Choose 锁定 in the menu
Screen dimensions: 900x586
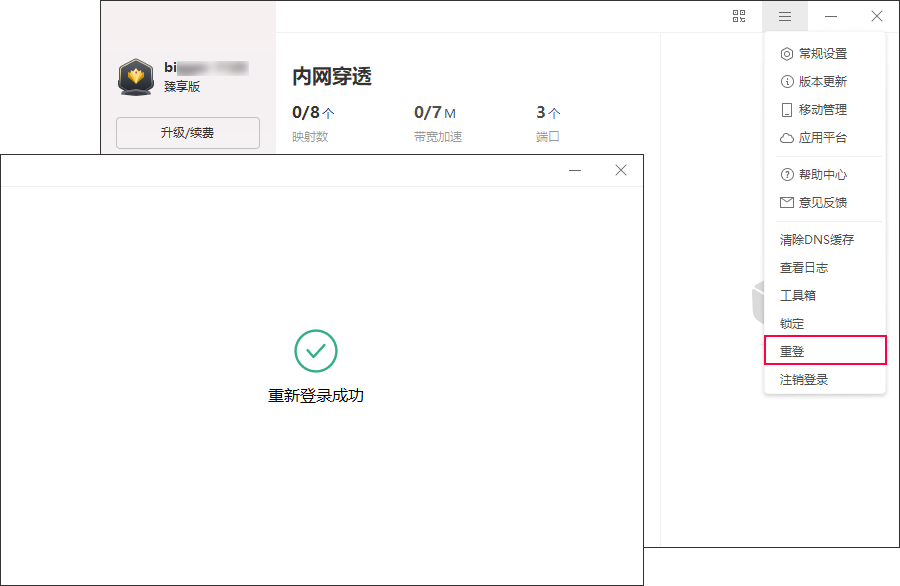point(792,324)
